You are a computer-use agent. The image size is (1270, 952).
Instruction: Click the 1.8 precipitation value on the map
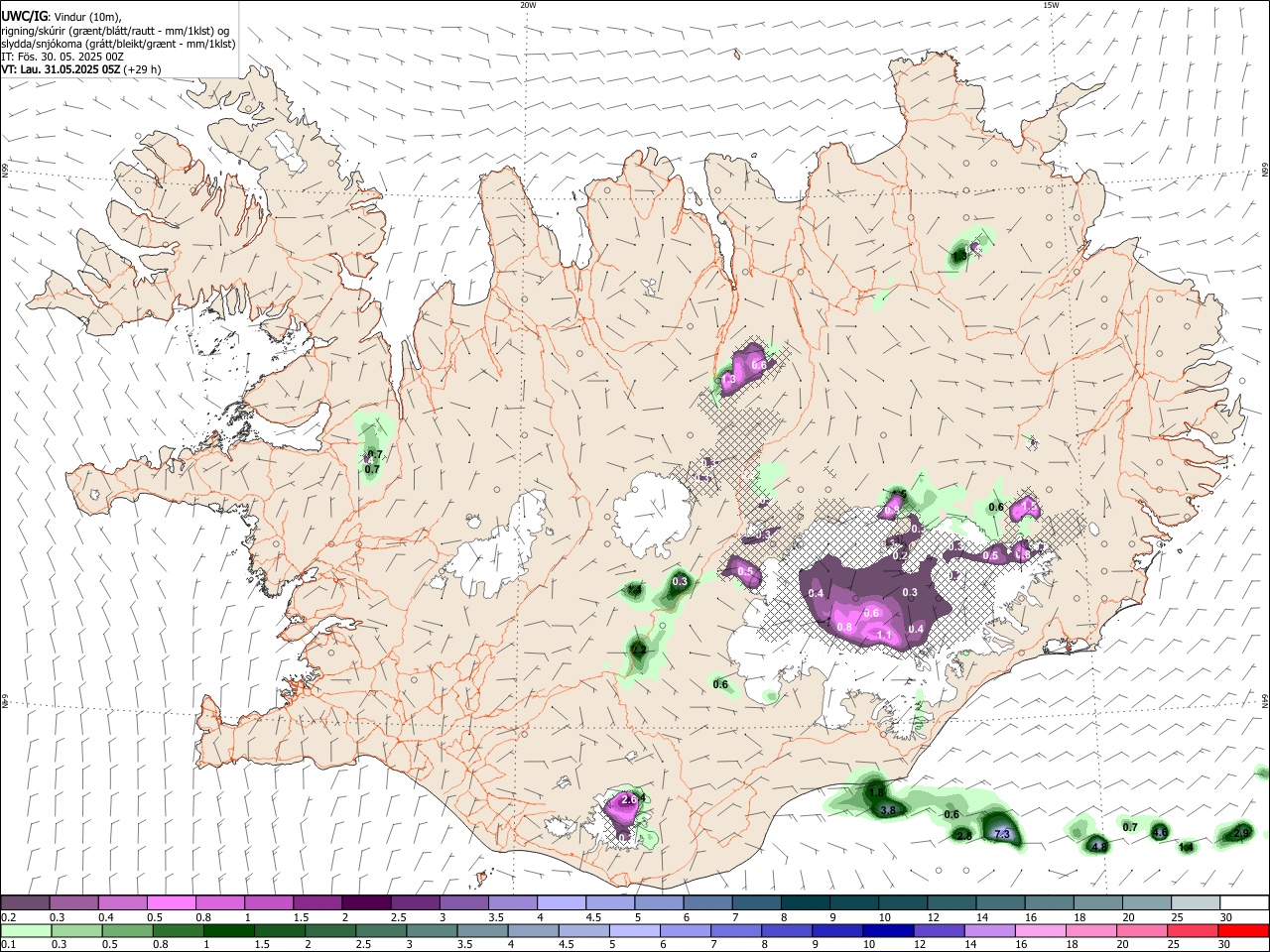click(x=876, y=792)
